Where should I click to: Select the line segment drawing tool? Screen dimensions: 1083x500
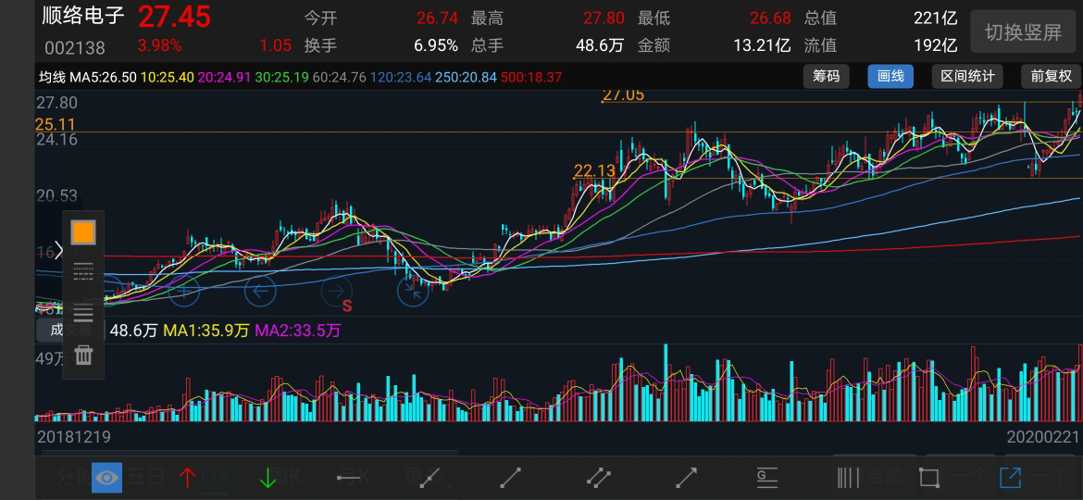510,477
